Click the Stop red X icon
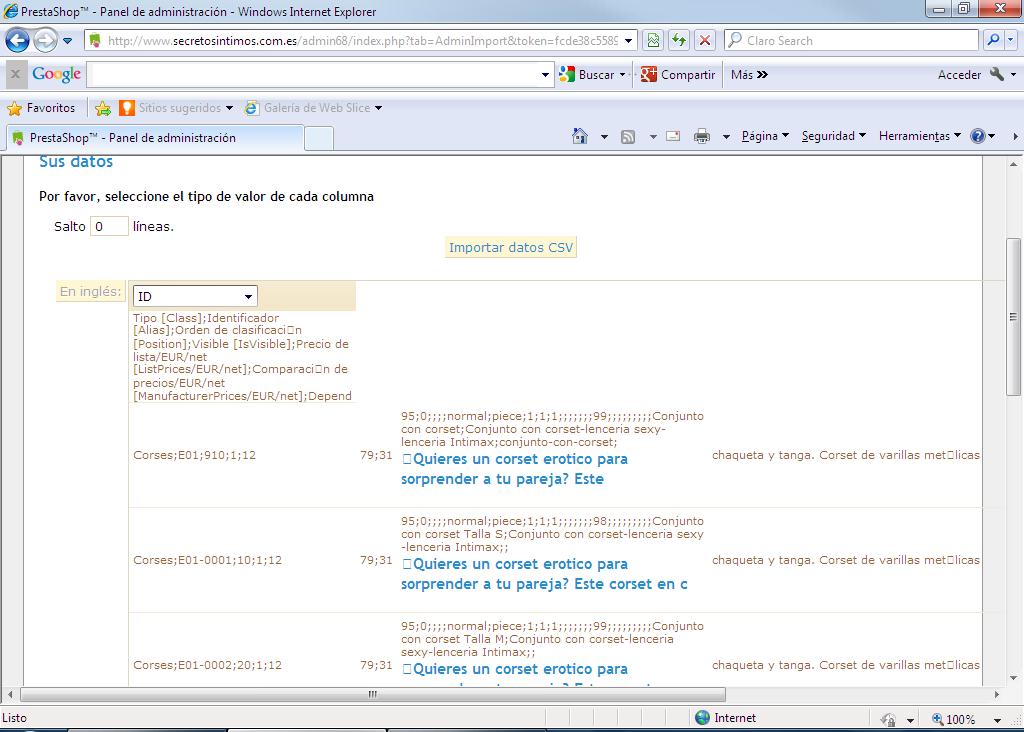 705,40
